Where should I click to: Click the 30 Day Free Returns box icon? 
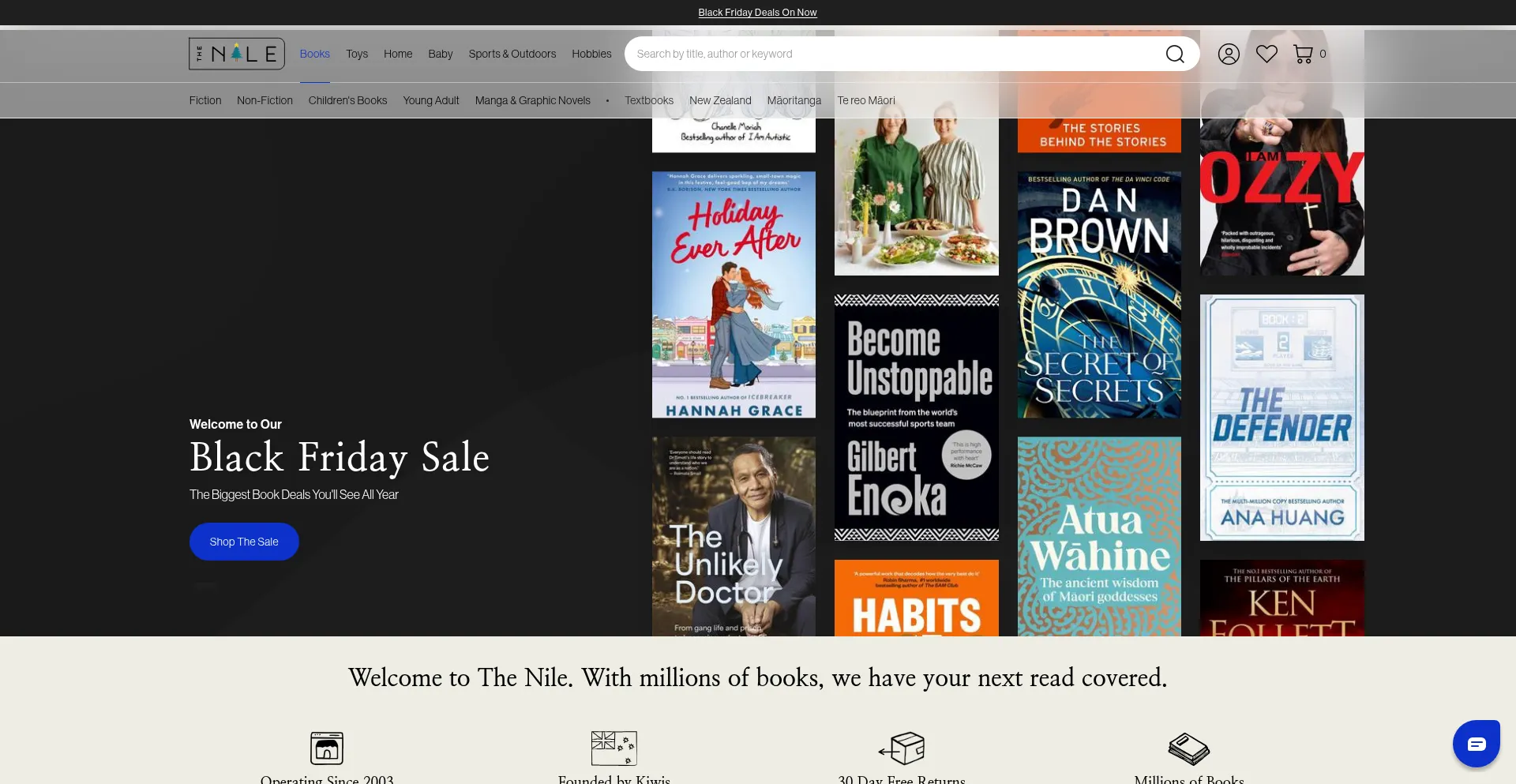click(902, 747)
